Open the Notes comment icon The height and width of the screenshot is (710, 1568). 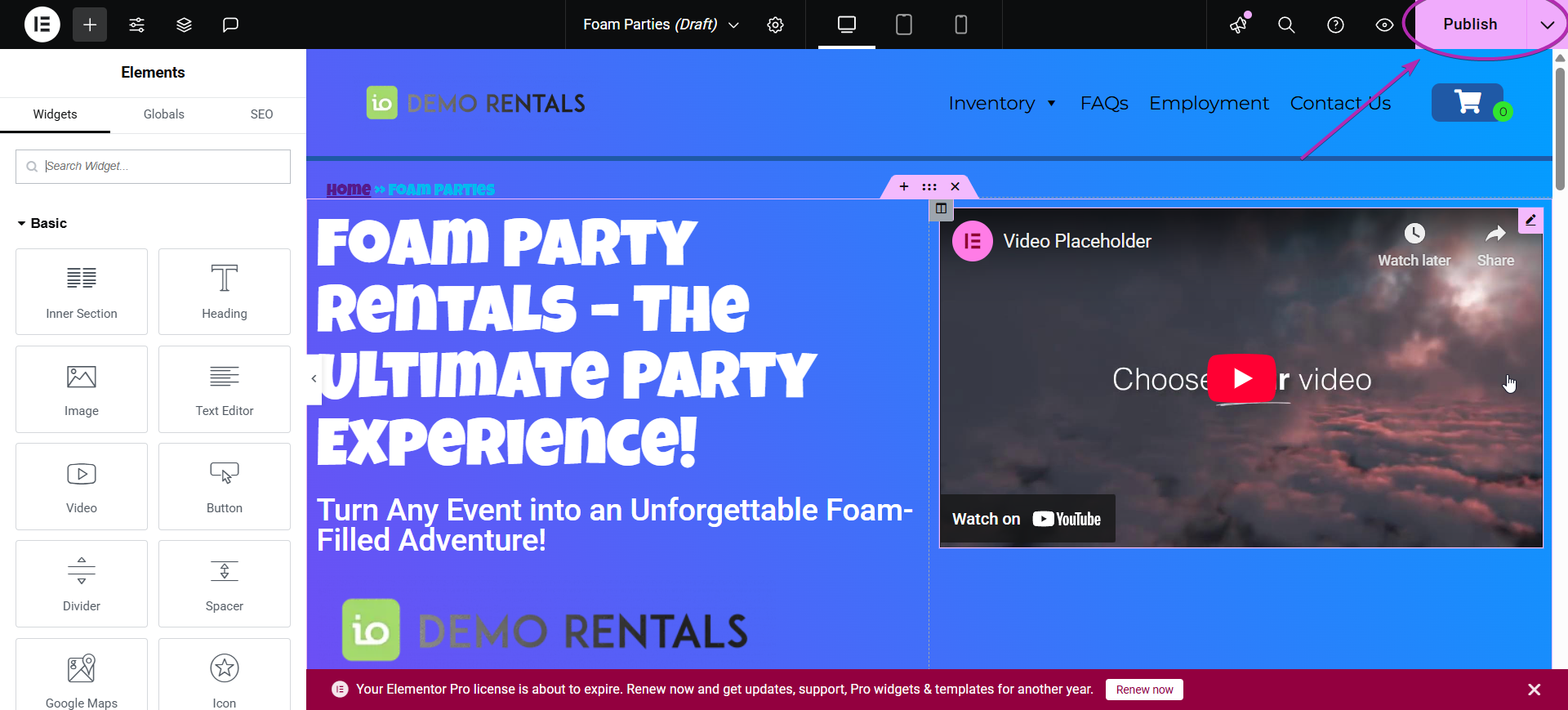(230, 25)
